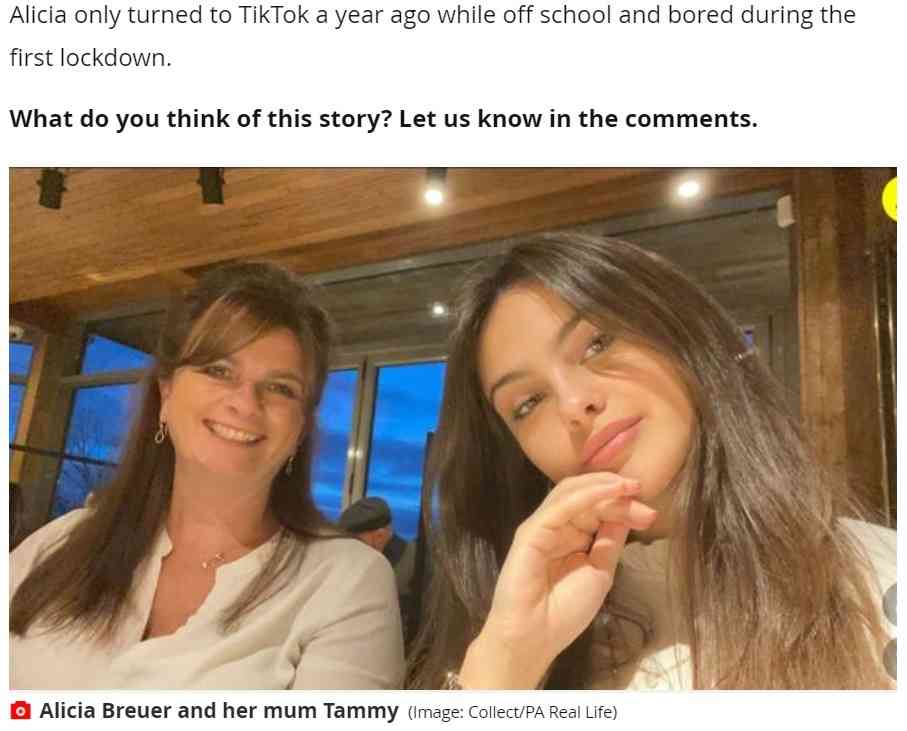Click the ceiling spotlight at the photo's top-centre
This screenshot has width=907, height=731.
coord(434,194)
